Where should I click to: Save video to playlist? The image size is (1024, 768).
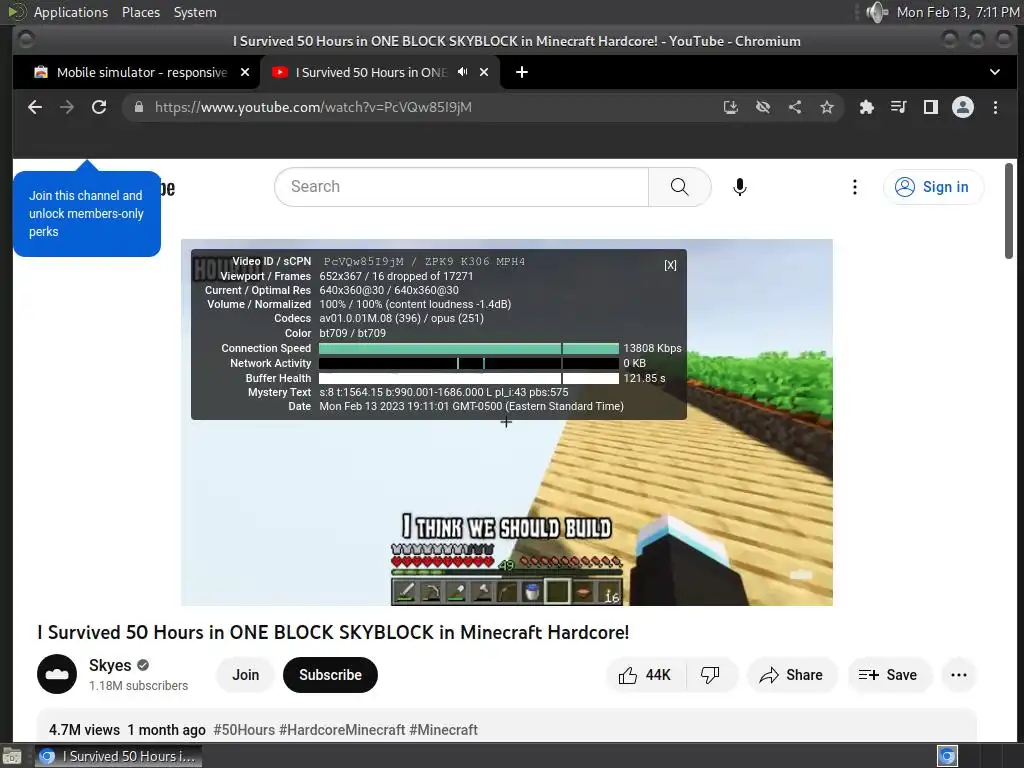(x=888, y=675)
